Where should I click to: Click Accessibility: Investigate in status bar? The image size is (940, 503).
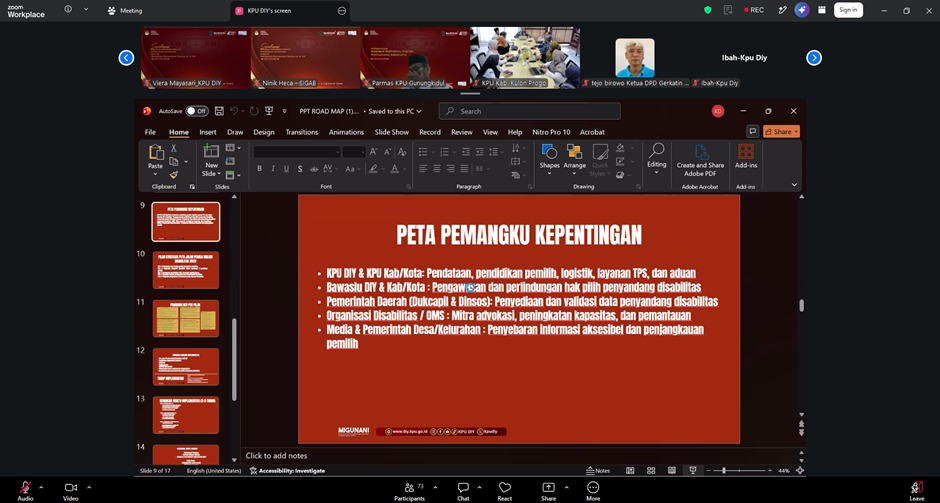click(x=288, y=471)
